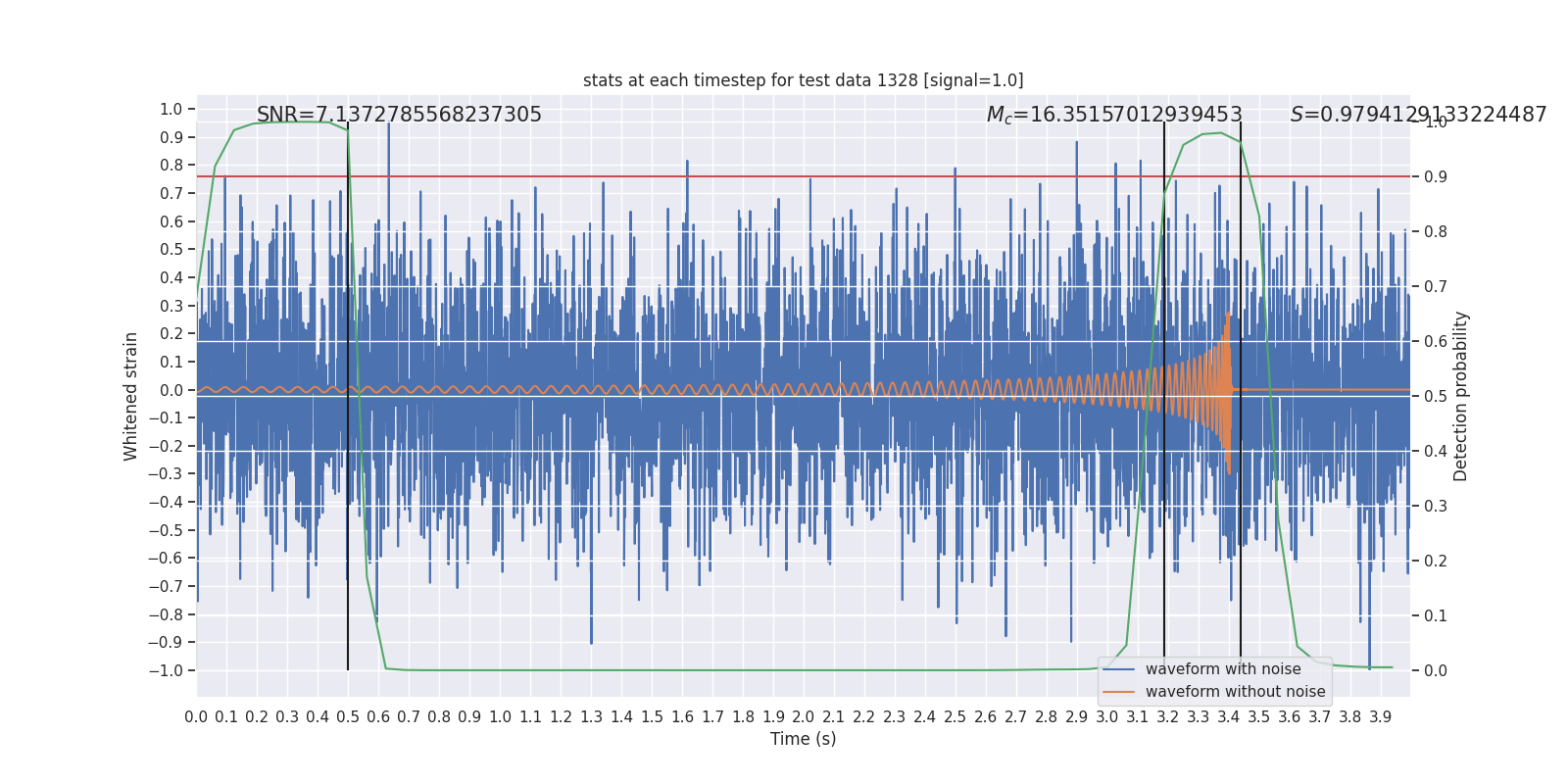This screenshot has height=784, width=1568.
Task: Click the Whitened strain tick label −0.5
Action: click(x=166, y=530)
